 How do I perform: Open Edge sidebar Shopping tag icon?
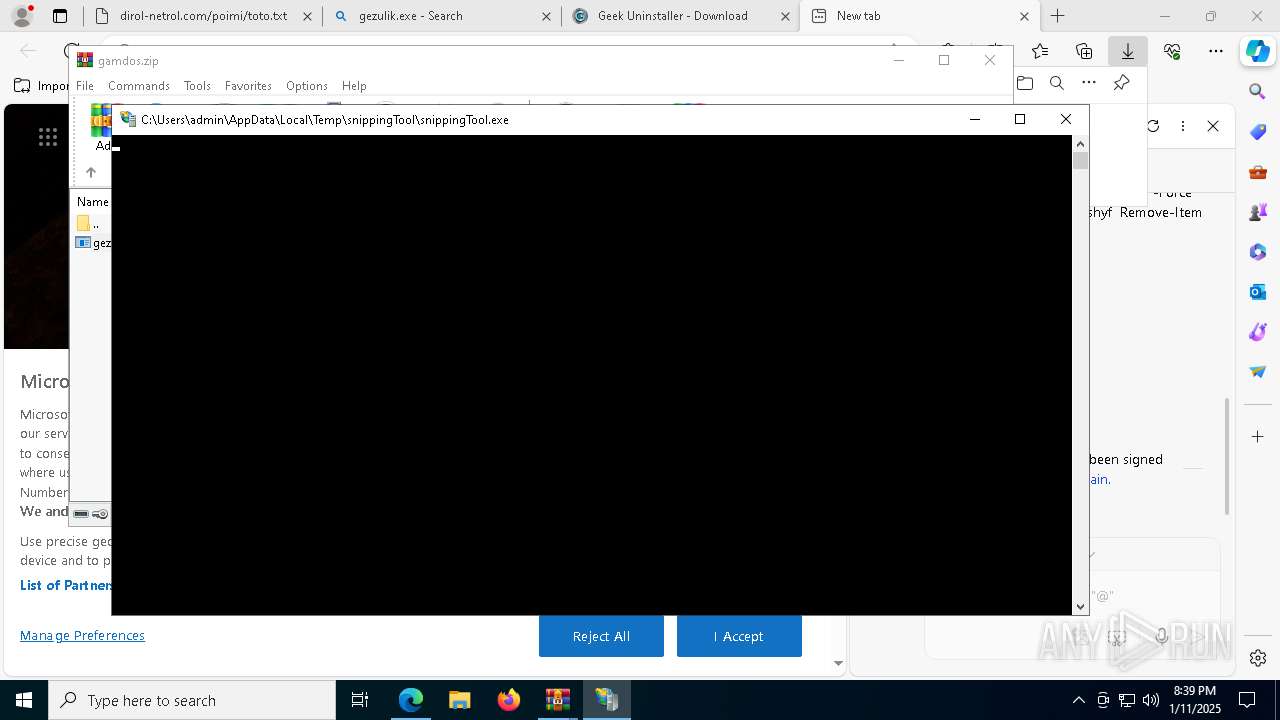1258,132
